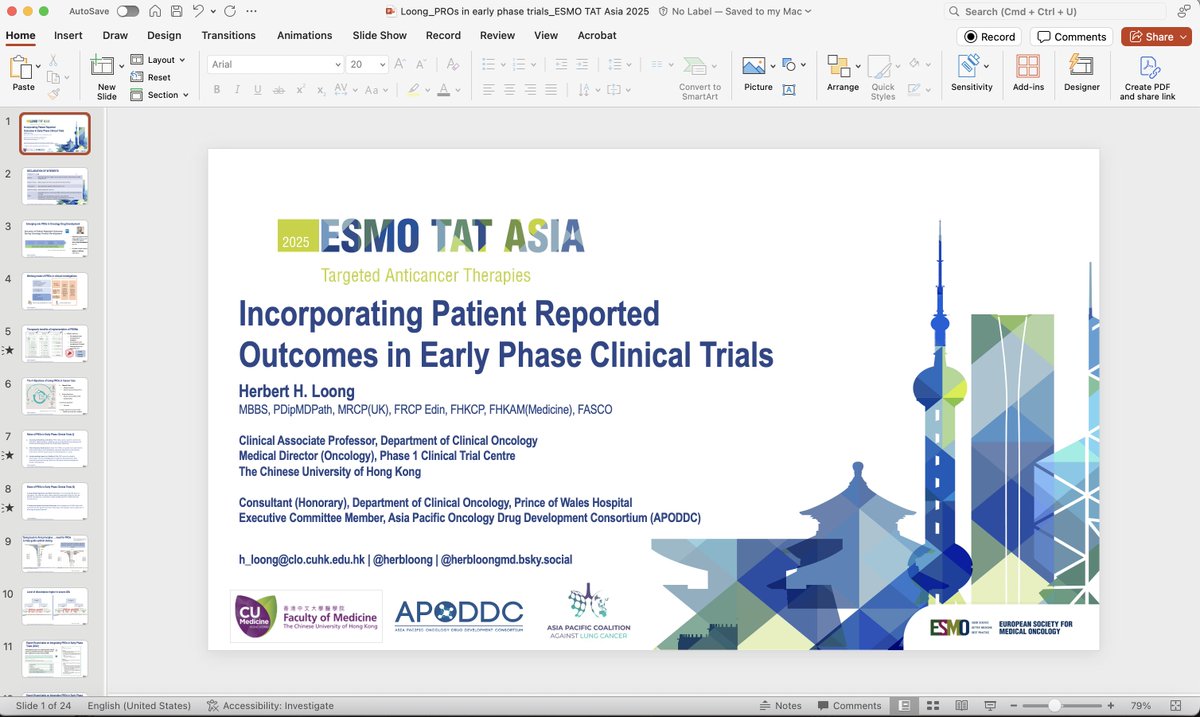Open the Undo history dropdown arrow
This screenshot has height=717, width=1200.
212,11
